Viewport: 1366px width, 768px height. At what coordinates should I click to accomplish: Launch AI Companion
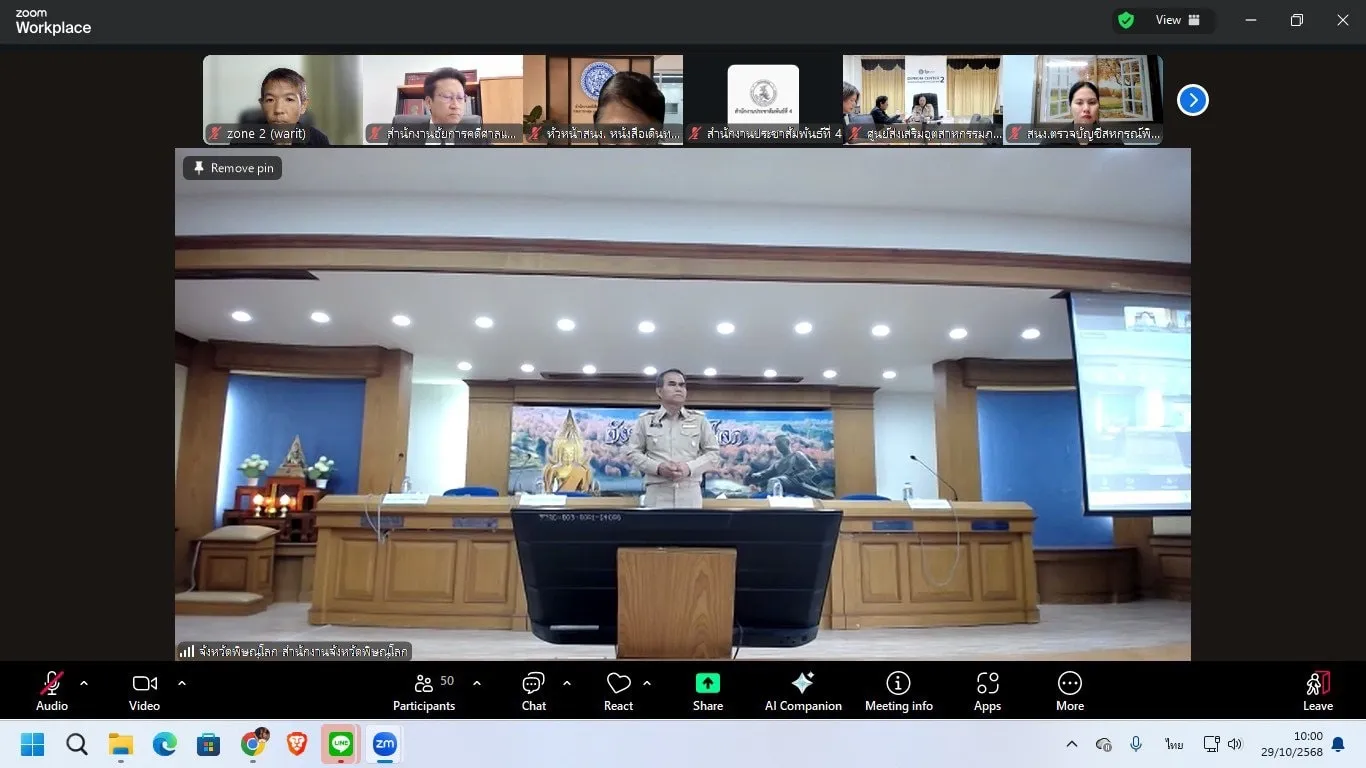[x=802, y=690]
